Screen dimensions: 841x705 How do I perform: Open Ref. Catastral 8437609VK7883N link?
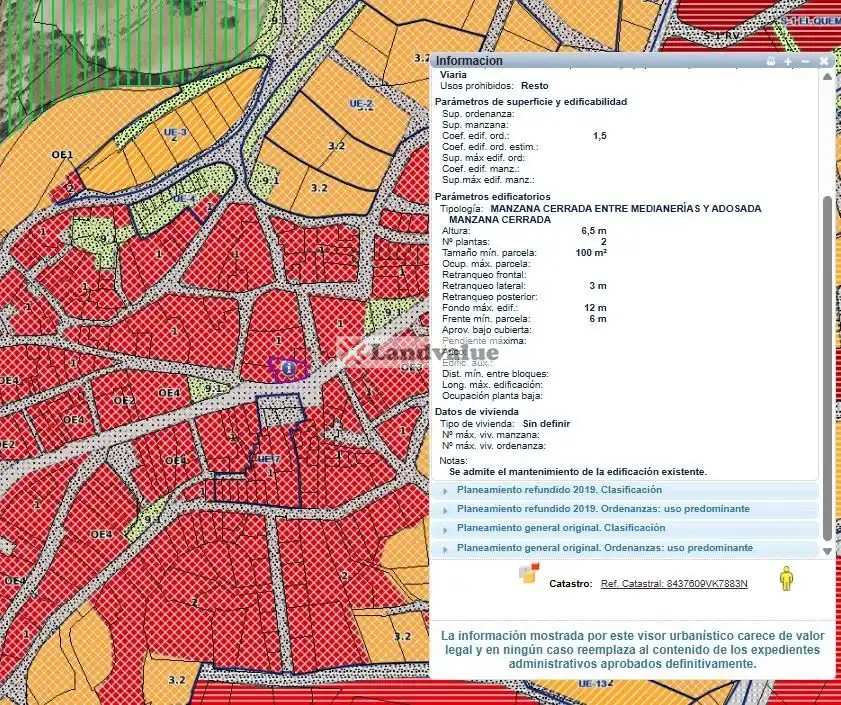point(674,584)
